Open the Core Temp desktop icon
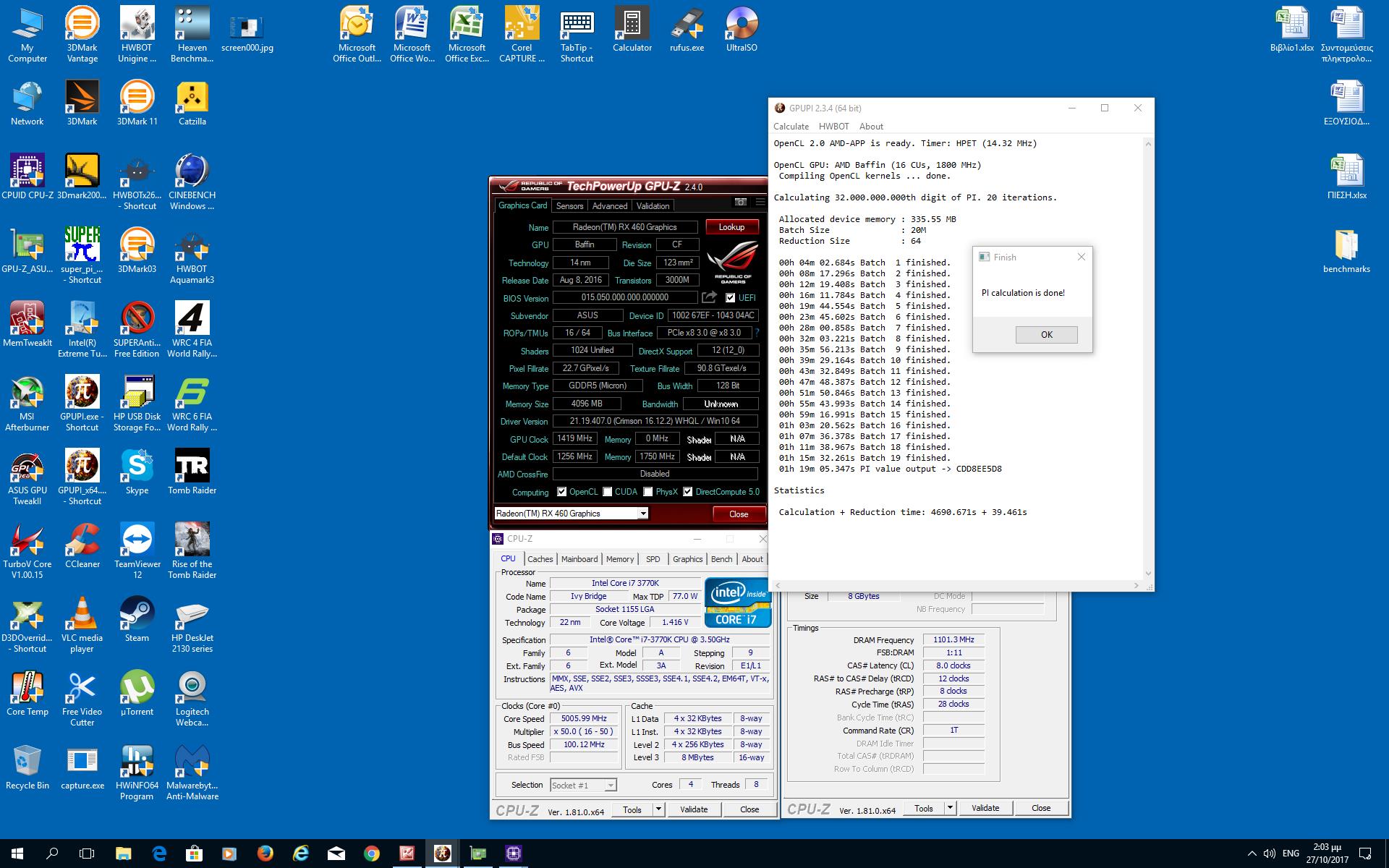 point(27,693)
